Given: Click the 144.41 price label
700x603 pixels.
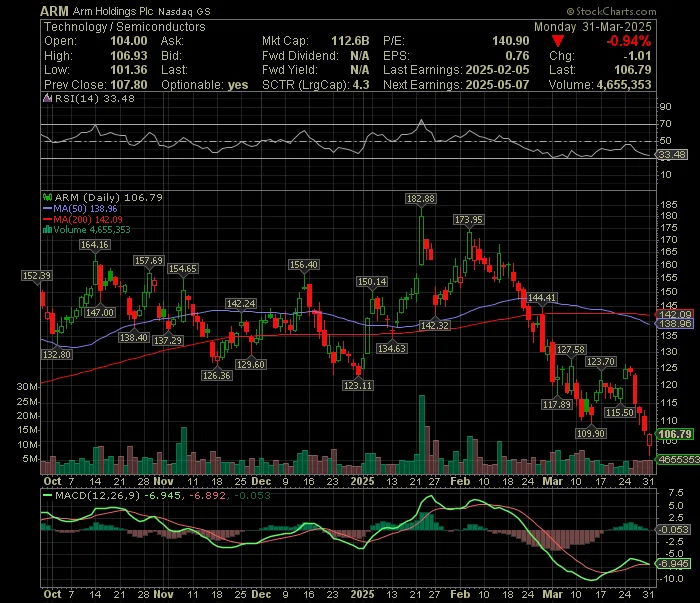Looking at the screenshot, I should click(542, 298).
